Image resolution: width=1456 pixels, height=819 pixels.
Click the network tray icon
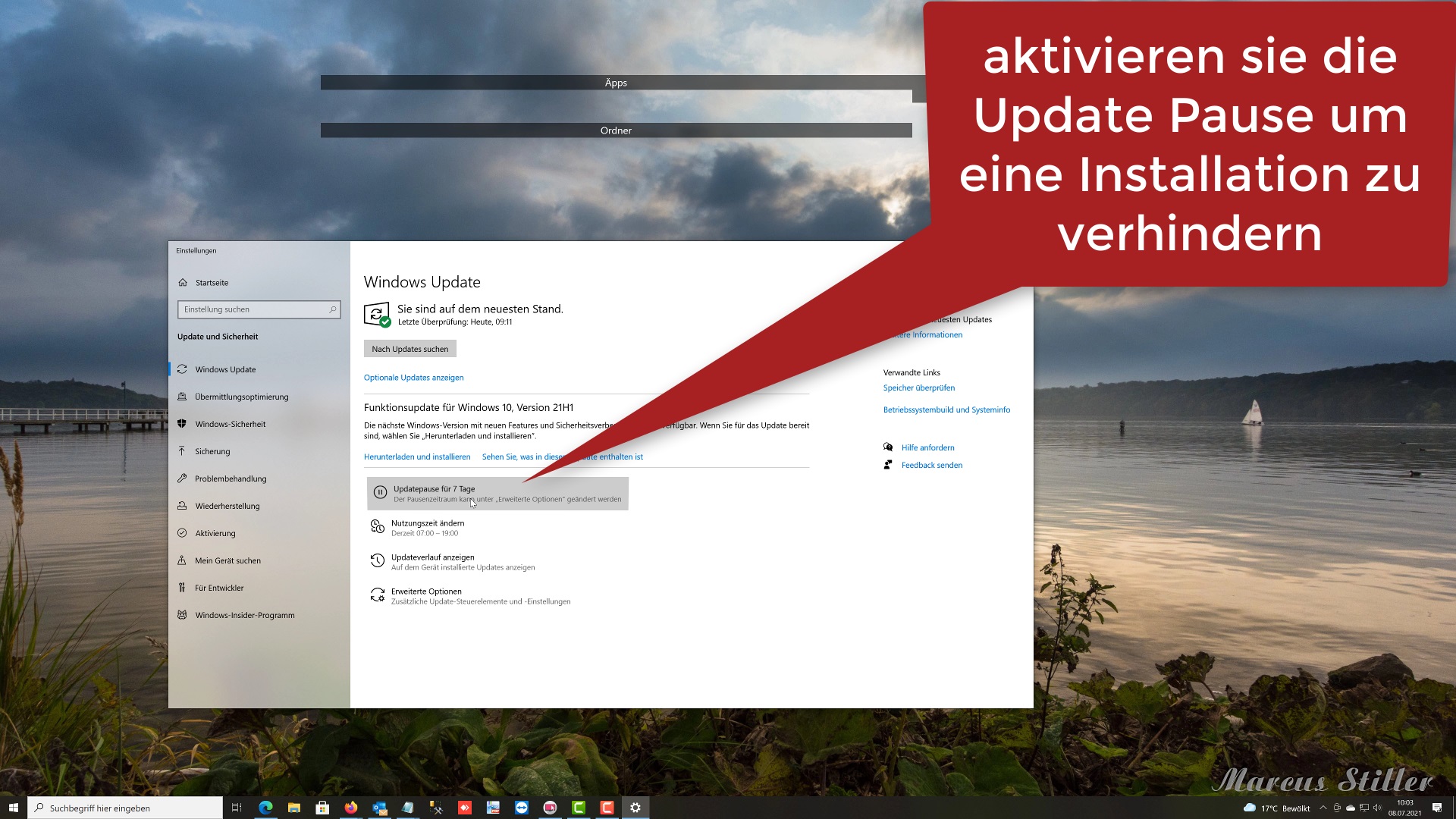[x=1364, y=808]
